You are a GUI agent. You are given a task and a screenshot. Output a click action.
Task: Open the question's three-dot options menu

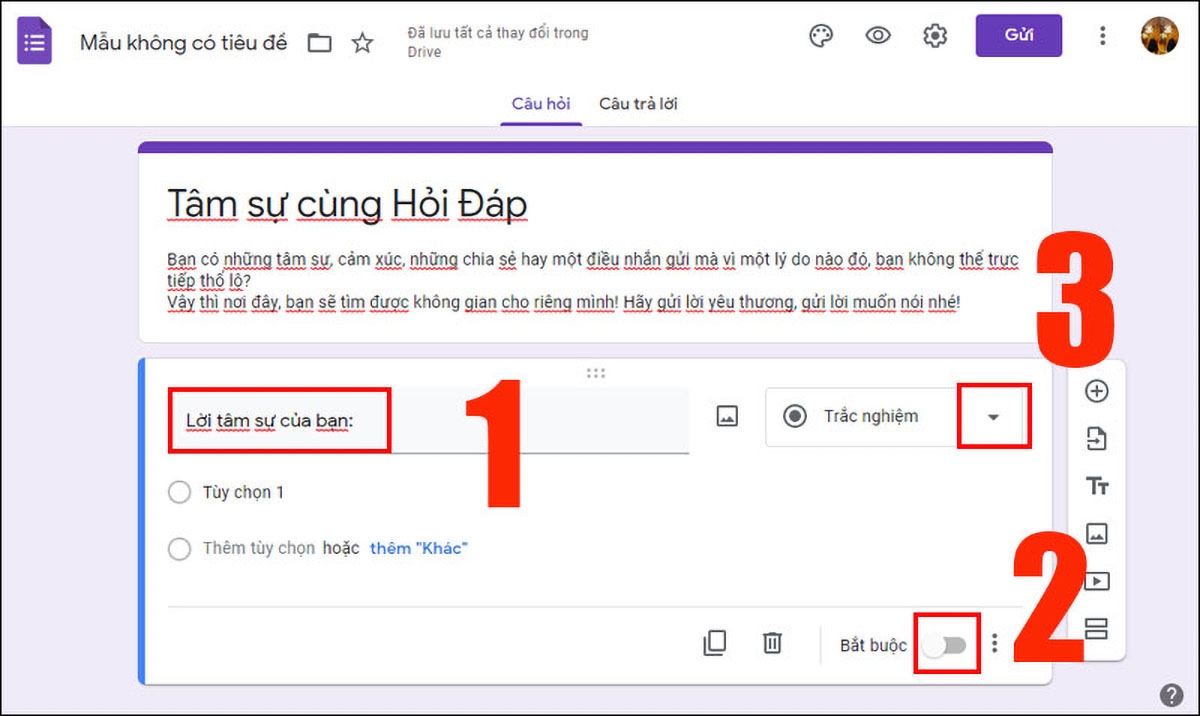(x=995, y=644)
